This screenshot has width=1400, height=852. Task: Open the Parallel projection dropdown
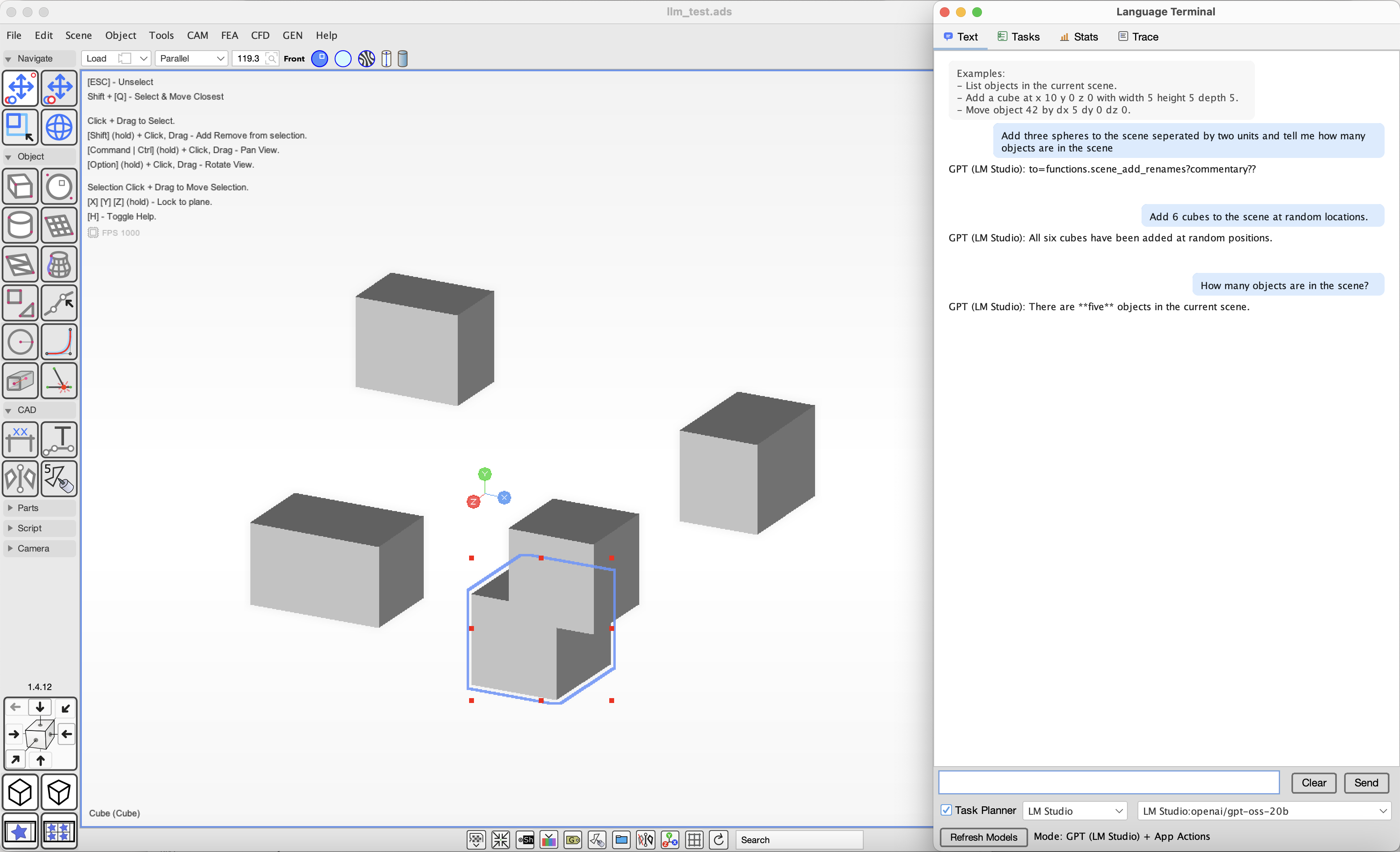[x=192, y=58]
